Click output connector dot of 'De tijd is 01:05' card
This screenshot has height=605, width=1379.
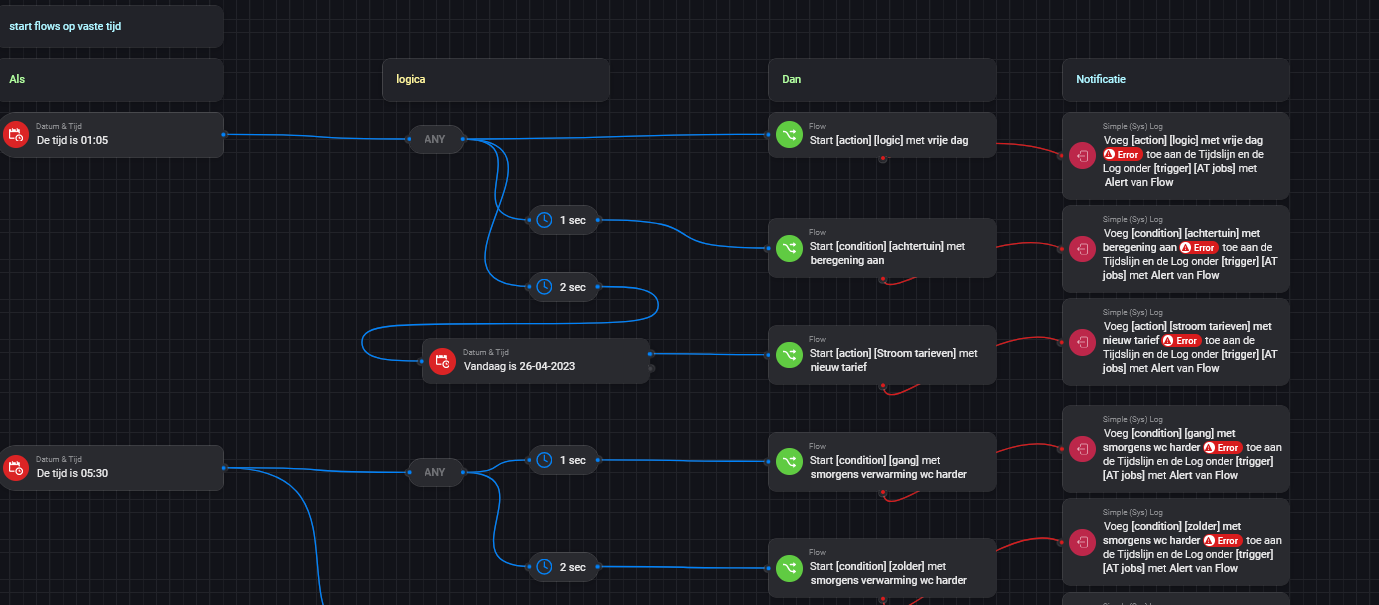(223, 134)
